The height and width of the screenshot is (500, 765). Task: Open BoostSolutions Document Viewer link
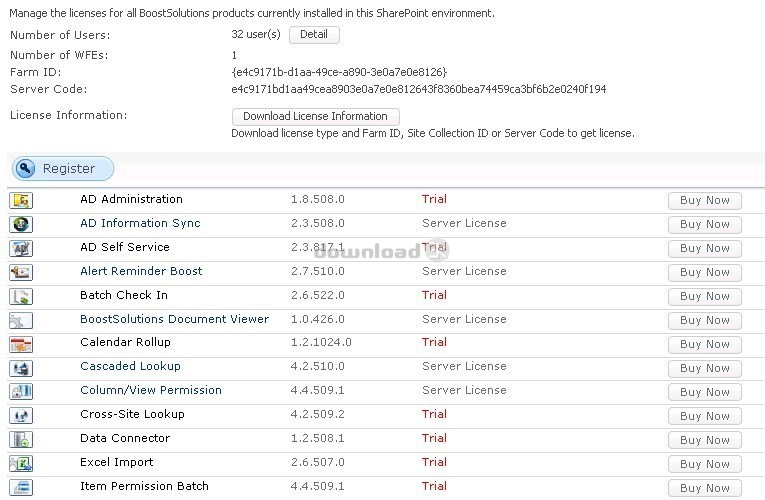click(x=175, y=319)
